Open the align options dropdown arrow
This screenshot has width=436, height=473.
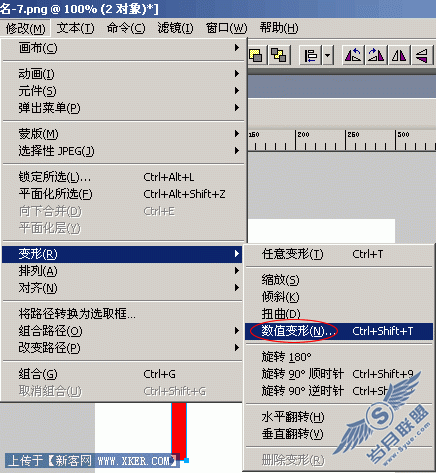tap(328, 55)
